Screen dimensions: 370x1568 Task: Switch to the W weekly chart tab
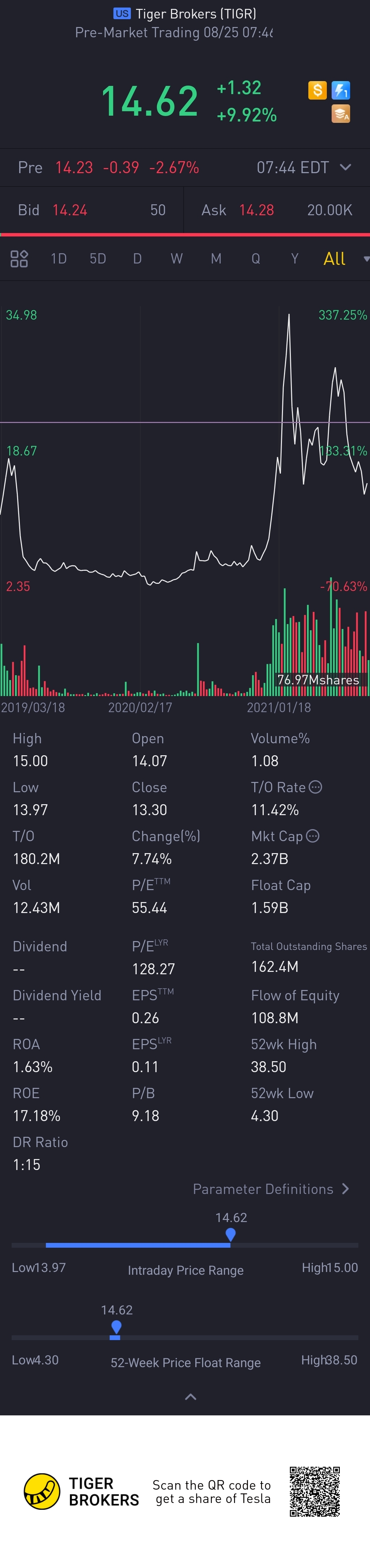[x=177, y=259]
